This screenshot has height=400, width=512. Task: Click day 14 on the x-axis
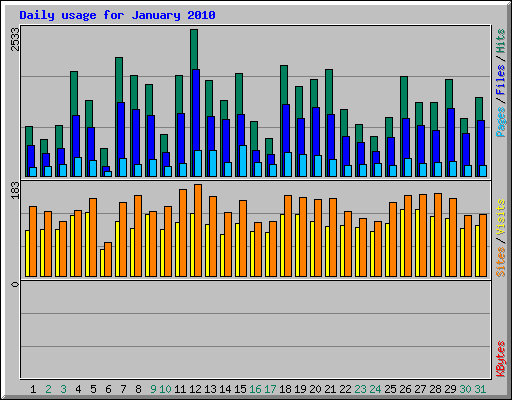tap(225, 389)
